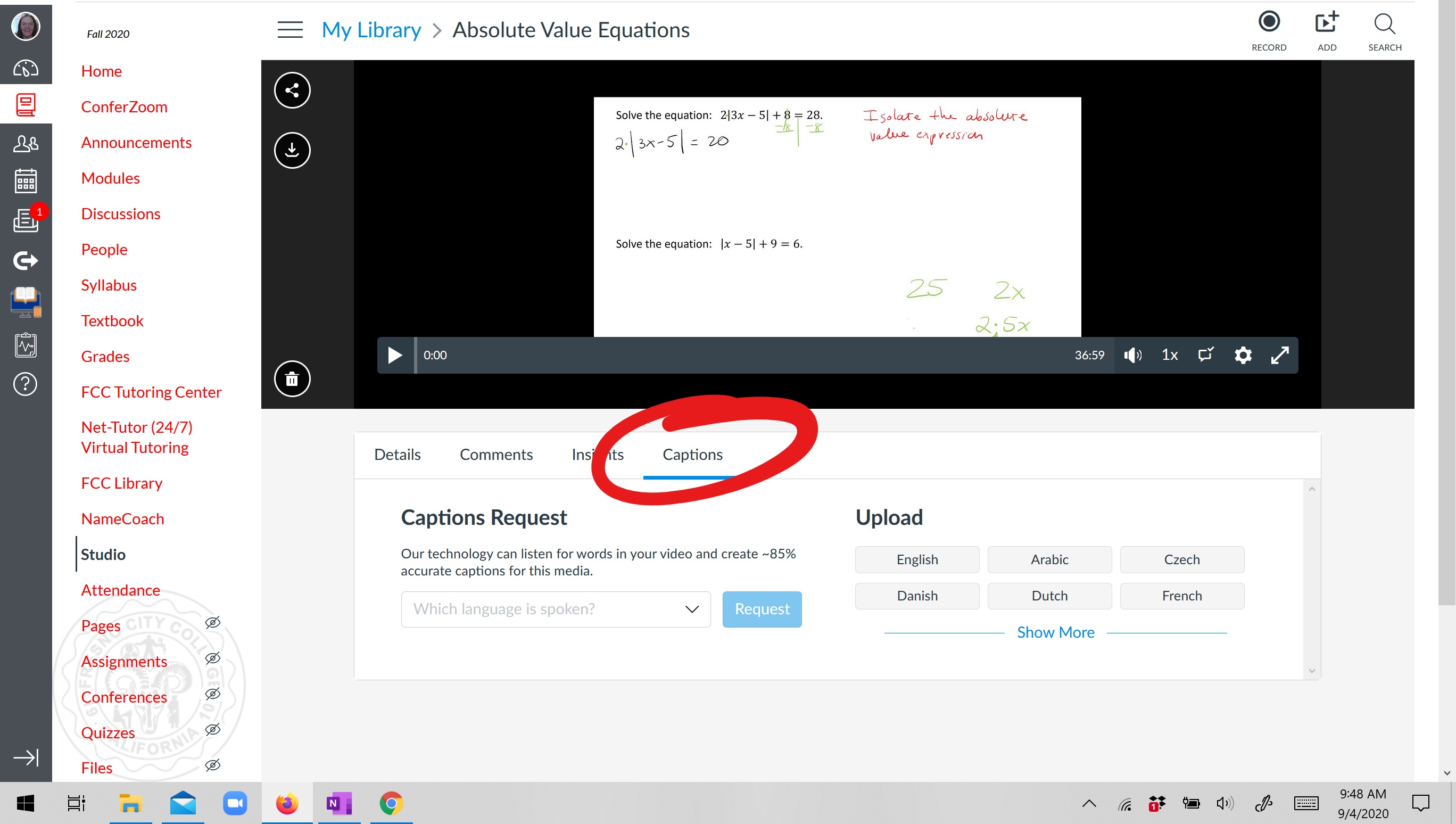Screen dimensions: 1456x824
Task: Open Search in Studio header
Action: pos(1384,30)
